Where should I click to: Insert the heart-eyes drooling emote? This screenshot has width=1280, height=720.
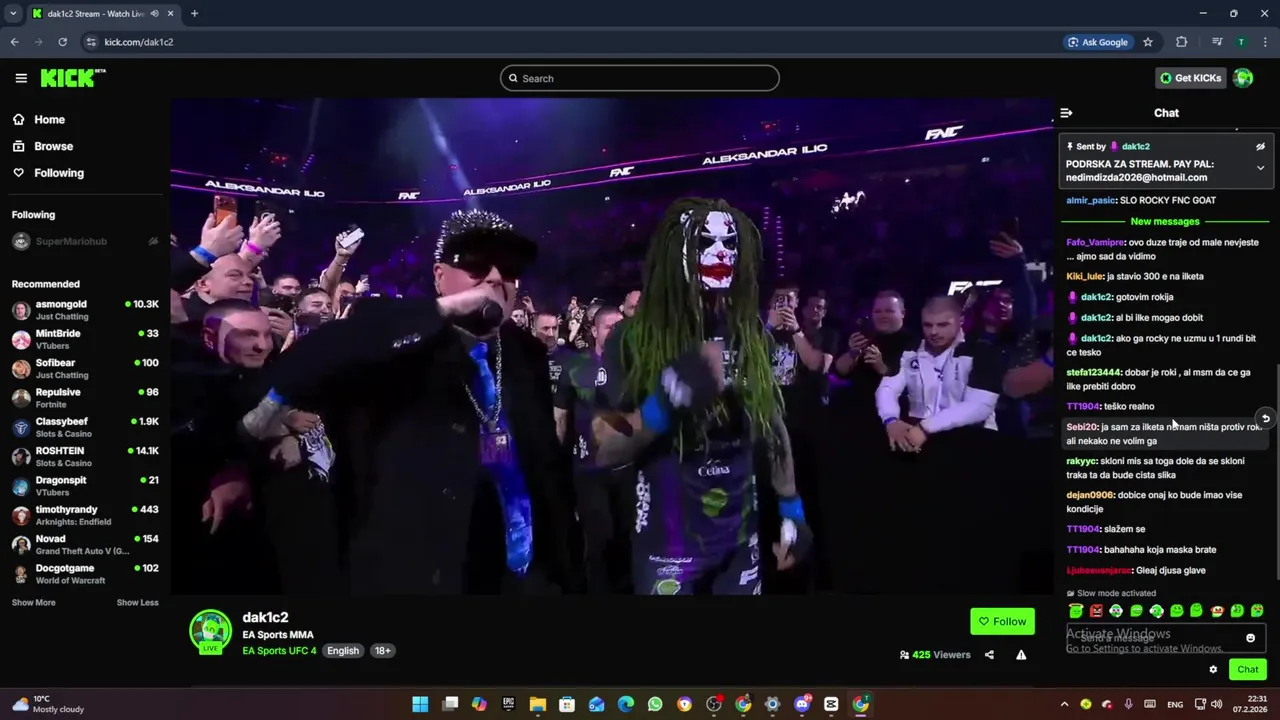[1257, 611]
